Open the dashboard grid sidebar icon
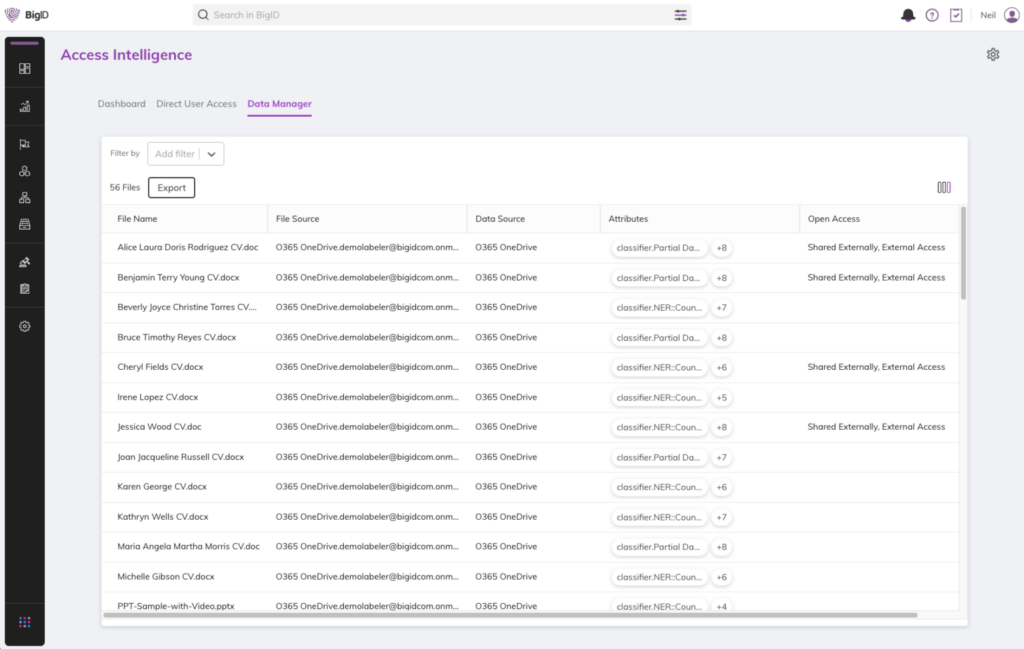Screen dimensions: 1024x649 click(25, 69)
